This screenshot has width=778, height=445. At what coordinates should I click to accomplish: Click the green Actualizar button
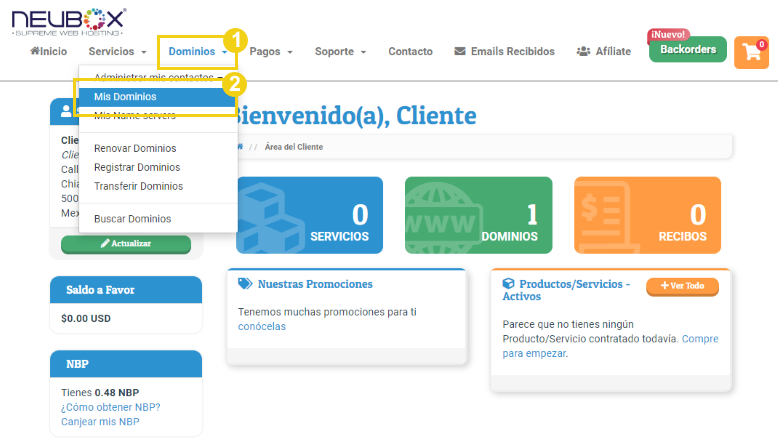point(126,244)
